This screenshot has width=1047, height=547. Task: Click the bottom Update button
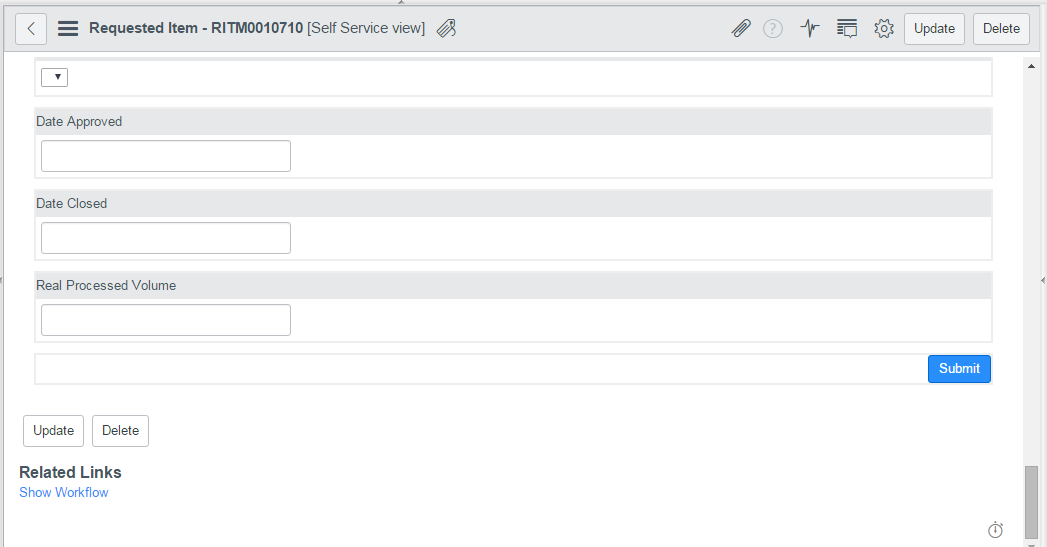53,431
